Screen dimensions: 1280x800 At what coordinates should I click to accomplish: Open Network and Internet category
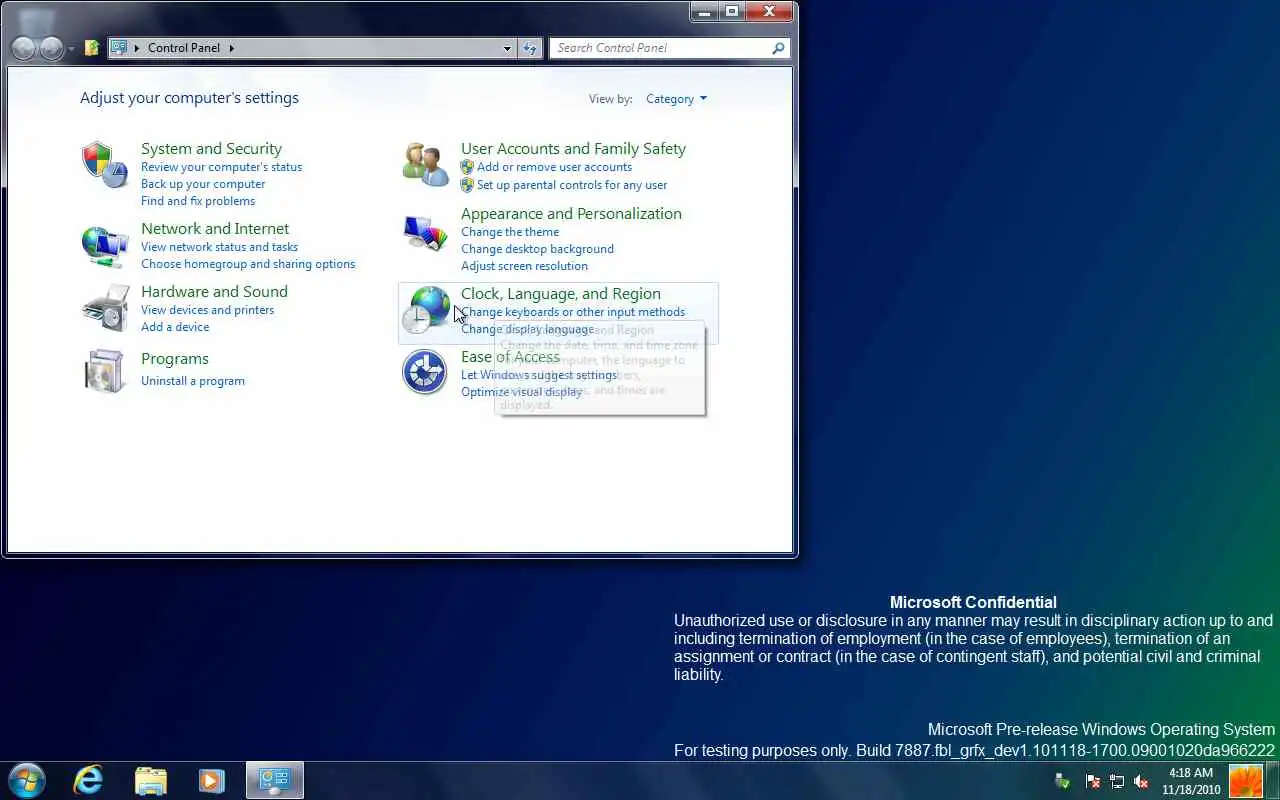(x=215, y=229)
